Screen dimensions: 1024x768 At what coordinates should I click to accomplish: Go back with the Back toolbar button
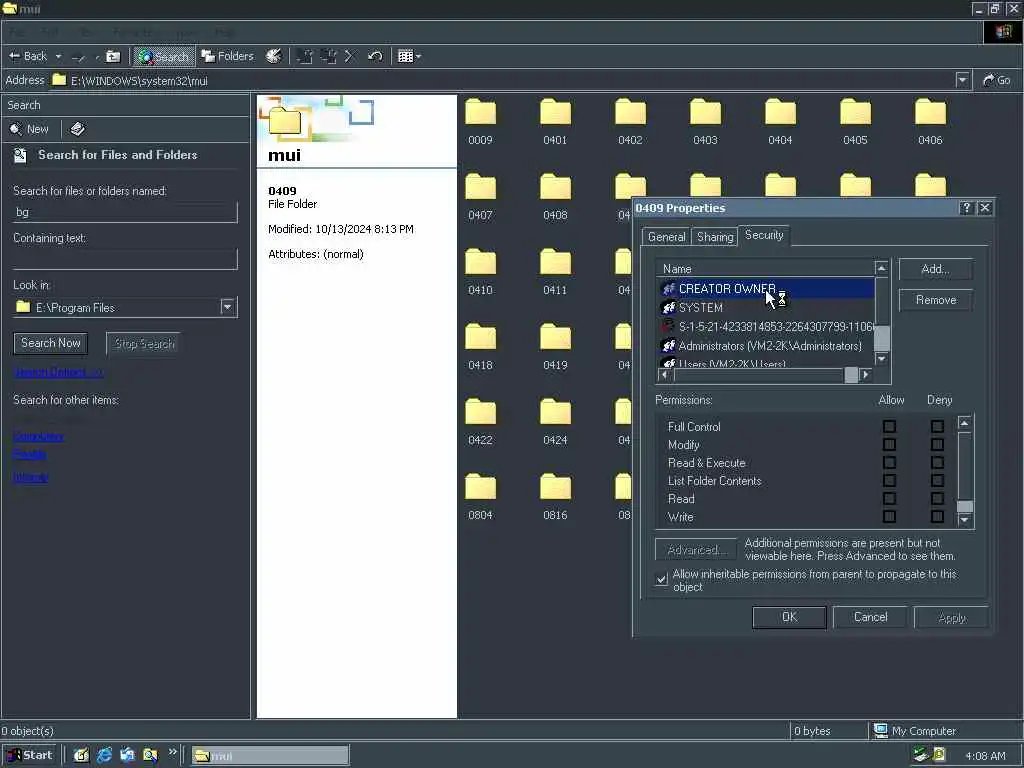coord(27,56)
